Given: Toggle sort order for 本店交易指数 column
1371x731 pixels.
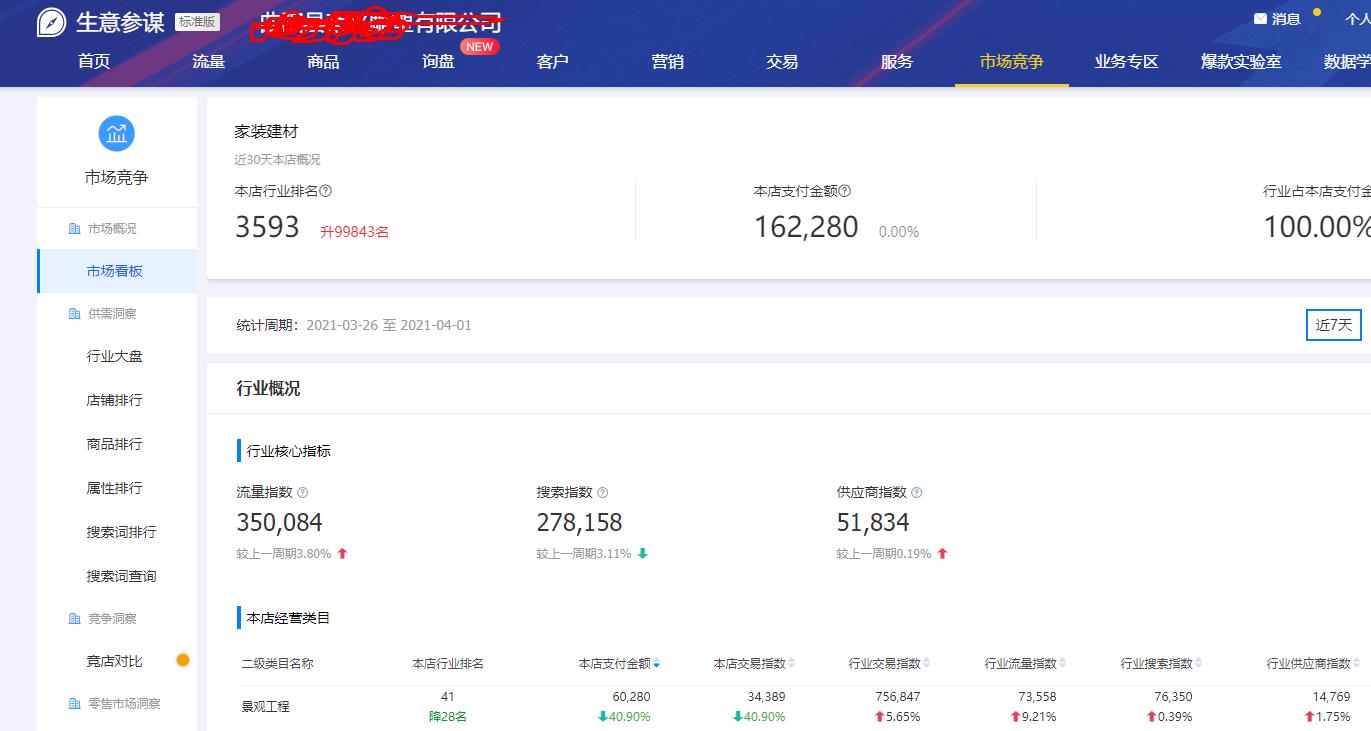Looking at the screenshot, I should [790, 662].
